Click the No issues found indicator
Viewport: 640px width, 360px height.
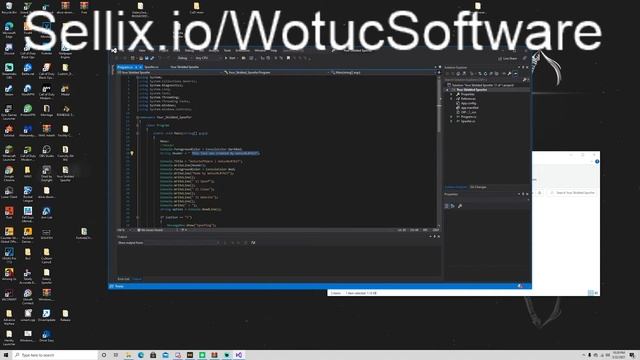[150, 230]
